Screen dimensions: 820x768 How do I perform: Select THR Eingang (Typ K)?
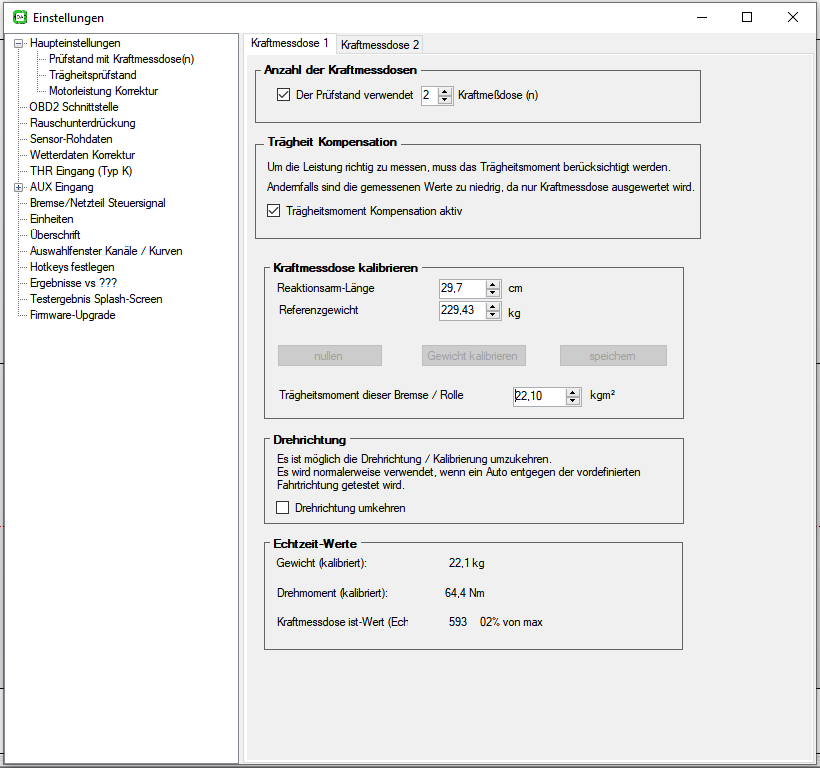pyautogui.click(x=81, y=171)
